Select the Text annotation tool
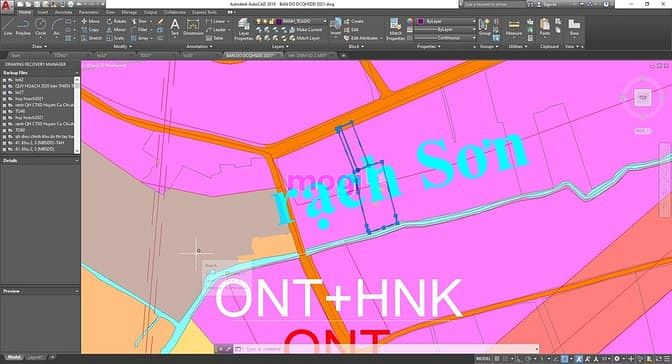 click(x=175, y=27)
